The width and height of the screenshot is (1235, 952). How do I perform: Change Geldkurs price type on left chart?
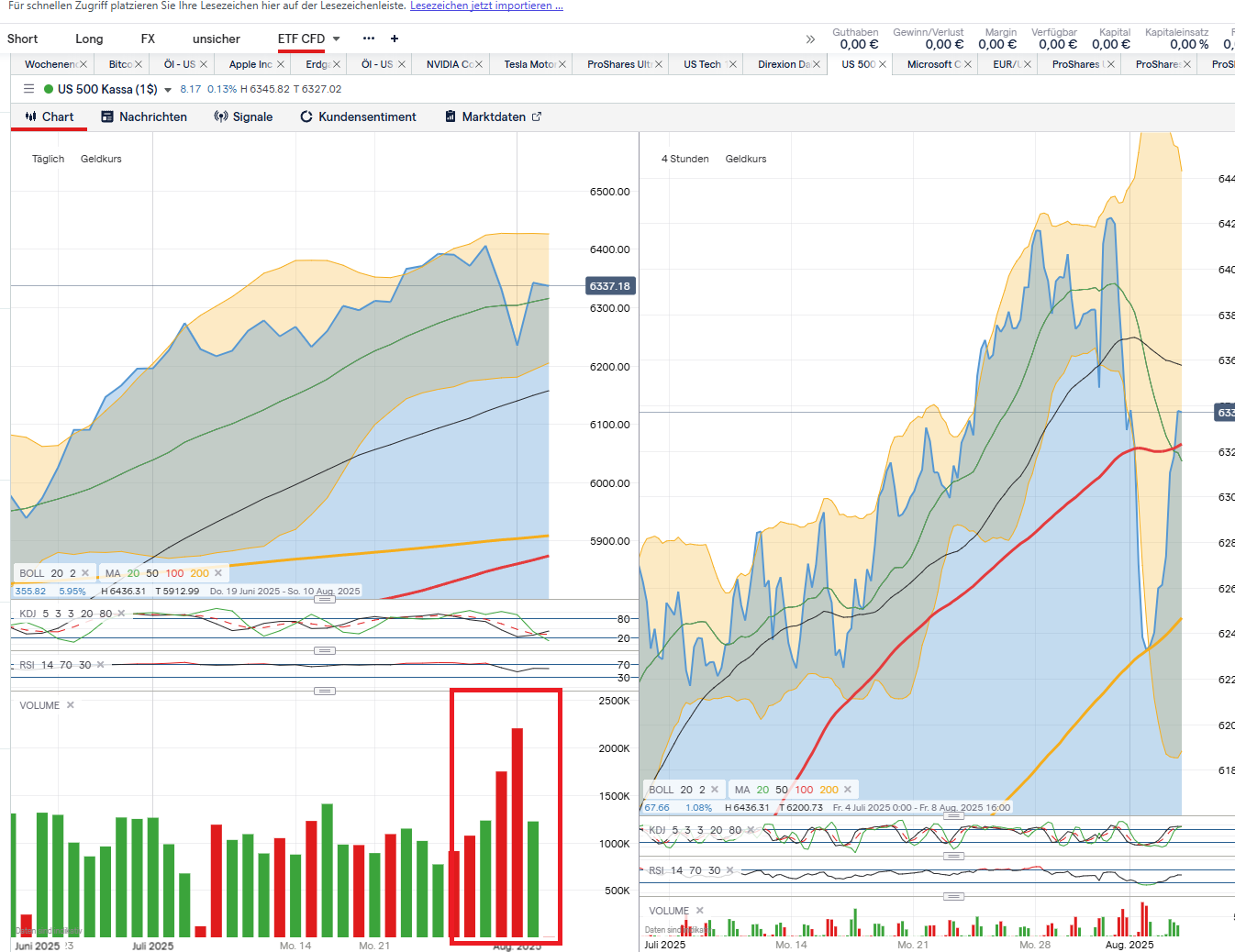tap(101, 159)
